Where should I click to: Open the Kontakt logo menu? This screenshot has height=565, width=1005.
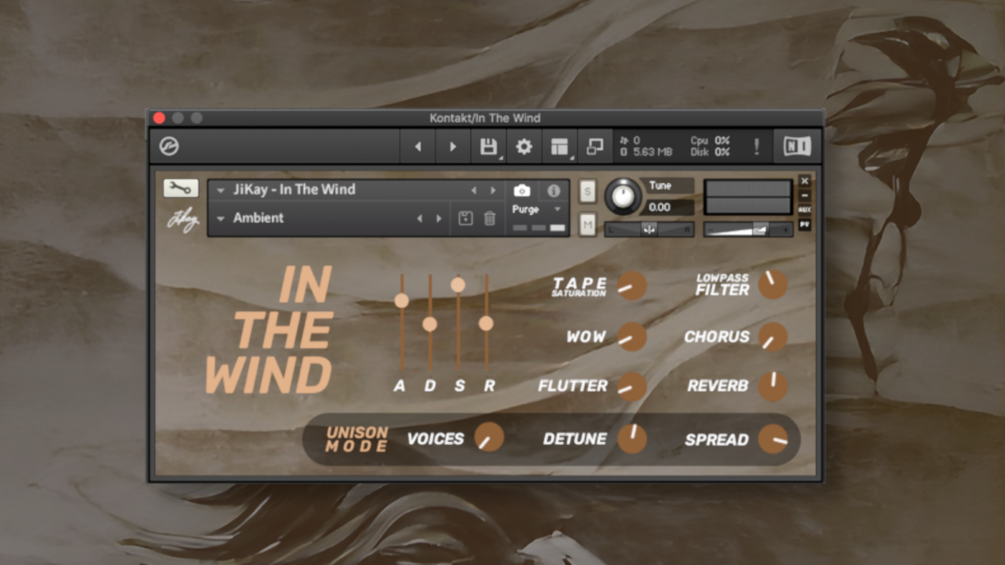tap(169, 146)
